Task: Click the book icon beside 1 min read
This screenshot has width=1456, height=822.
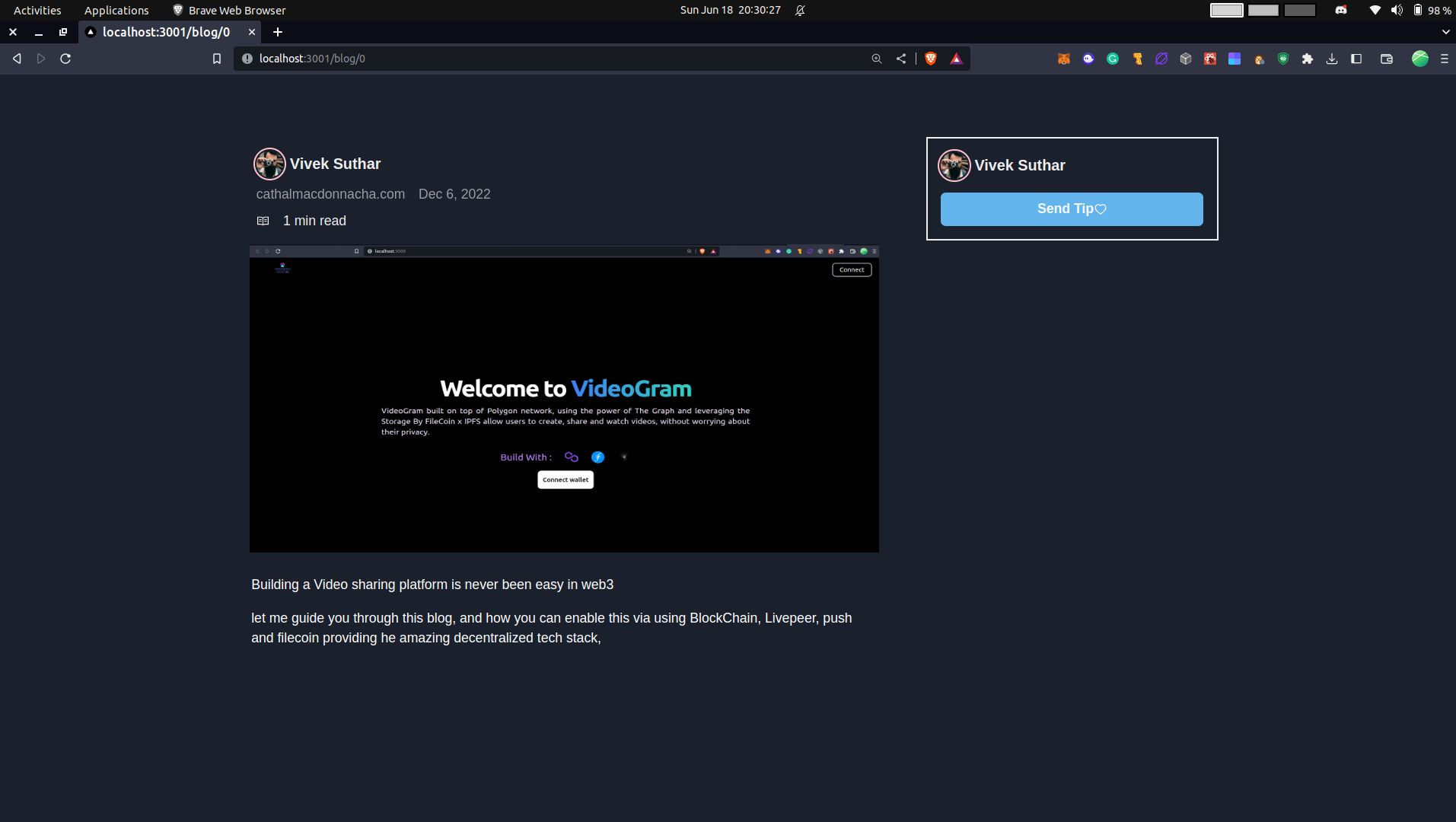Action: click(x=263, y=221)
